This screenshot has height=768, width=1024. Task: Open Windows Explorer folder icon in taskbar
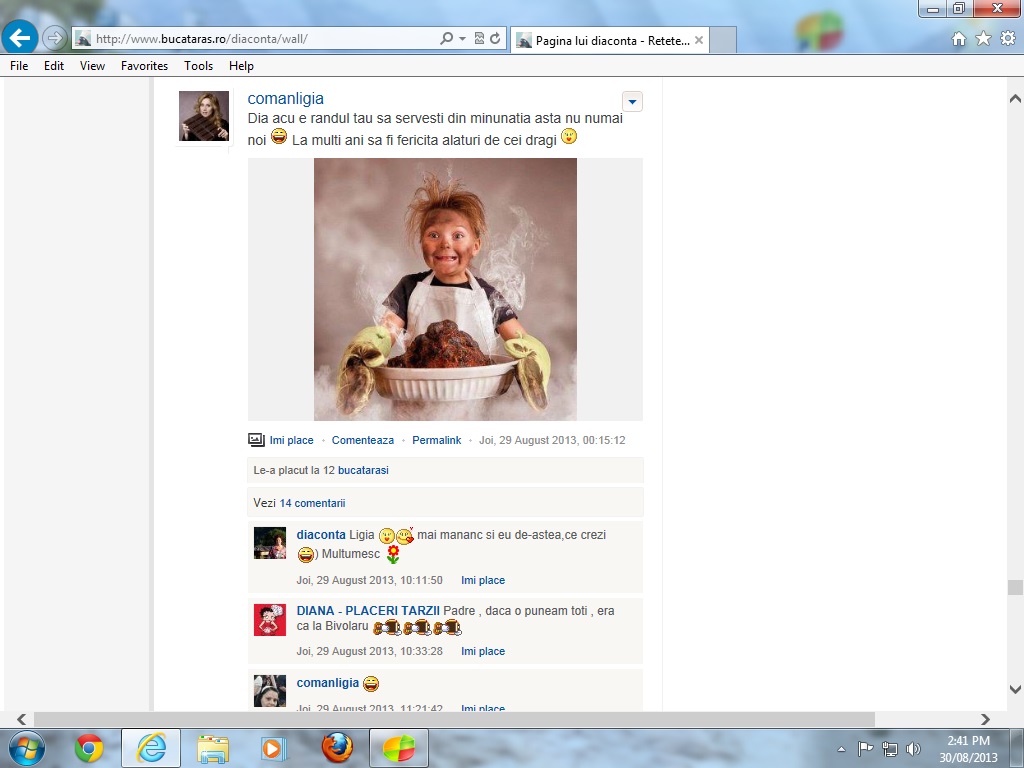213,747
